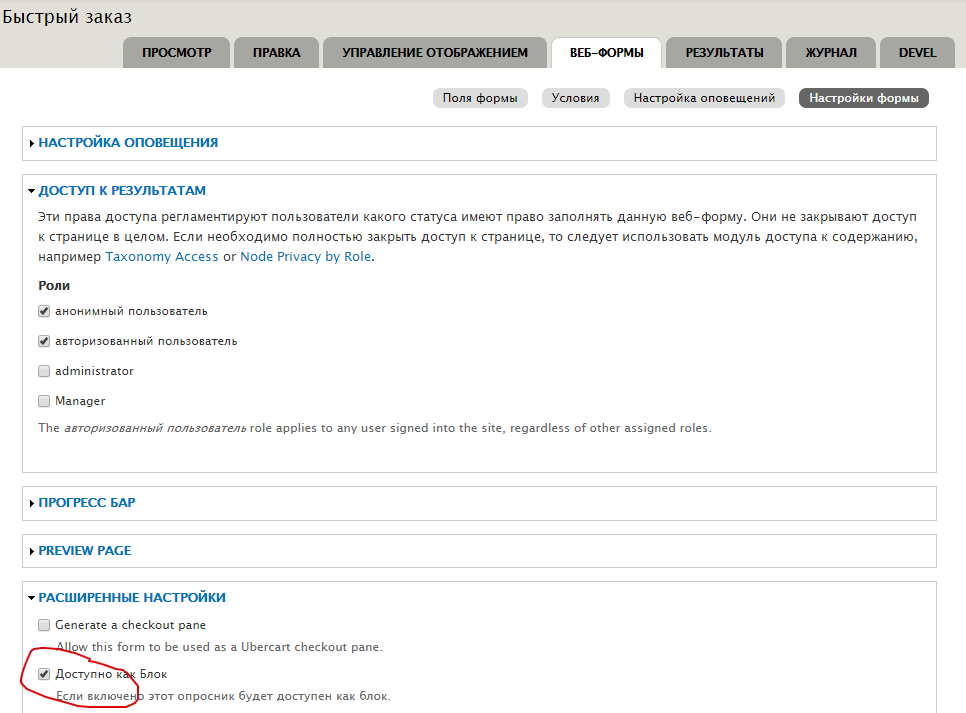Open the ПРОСМОТР tab
Screen dimensions: 966x713
[176, 53]
